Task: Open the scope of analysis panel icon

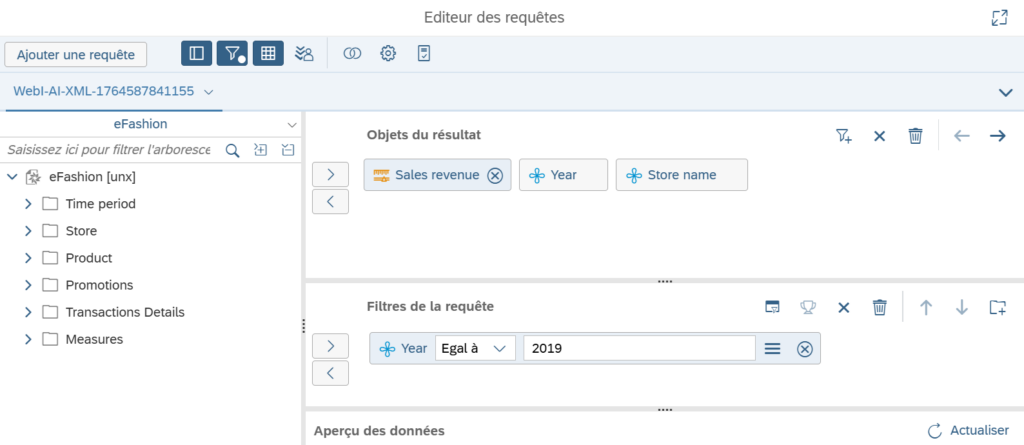Action: [x=304, y=54]
